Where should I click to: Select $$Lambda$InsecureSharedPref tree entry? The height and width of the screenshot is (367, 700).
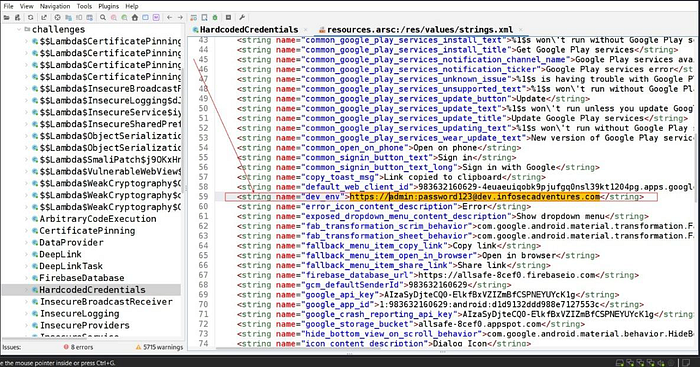110,124
